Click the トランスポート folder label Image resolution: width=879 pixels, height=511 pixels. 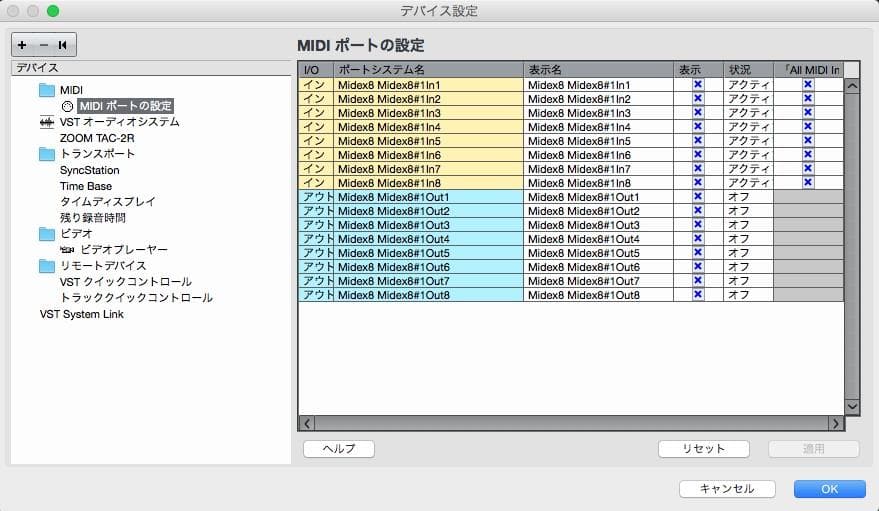(98, 154)
